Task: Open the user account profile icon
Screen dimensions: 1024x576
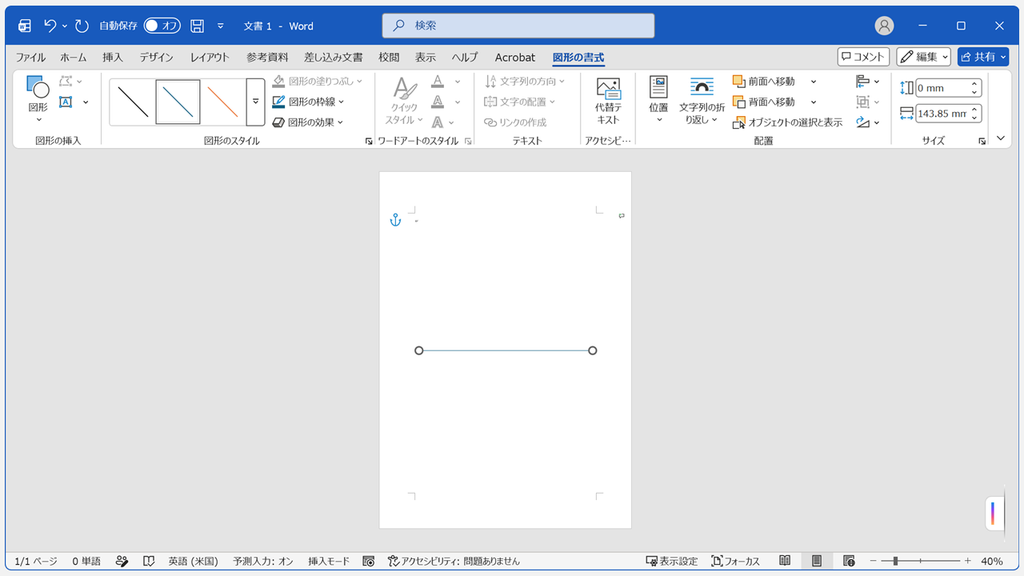Action: 884,25
